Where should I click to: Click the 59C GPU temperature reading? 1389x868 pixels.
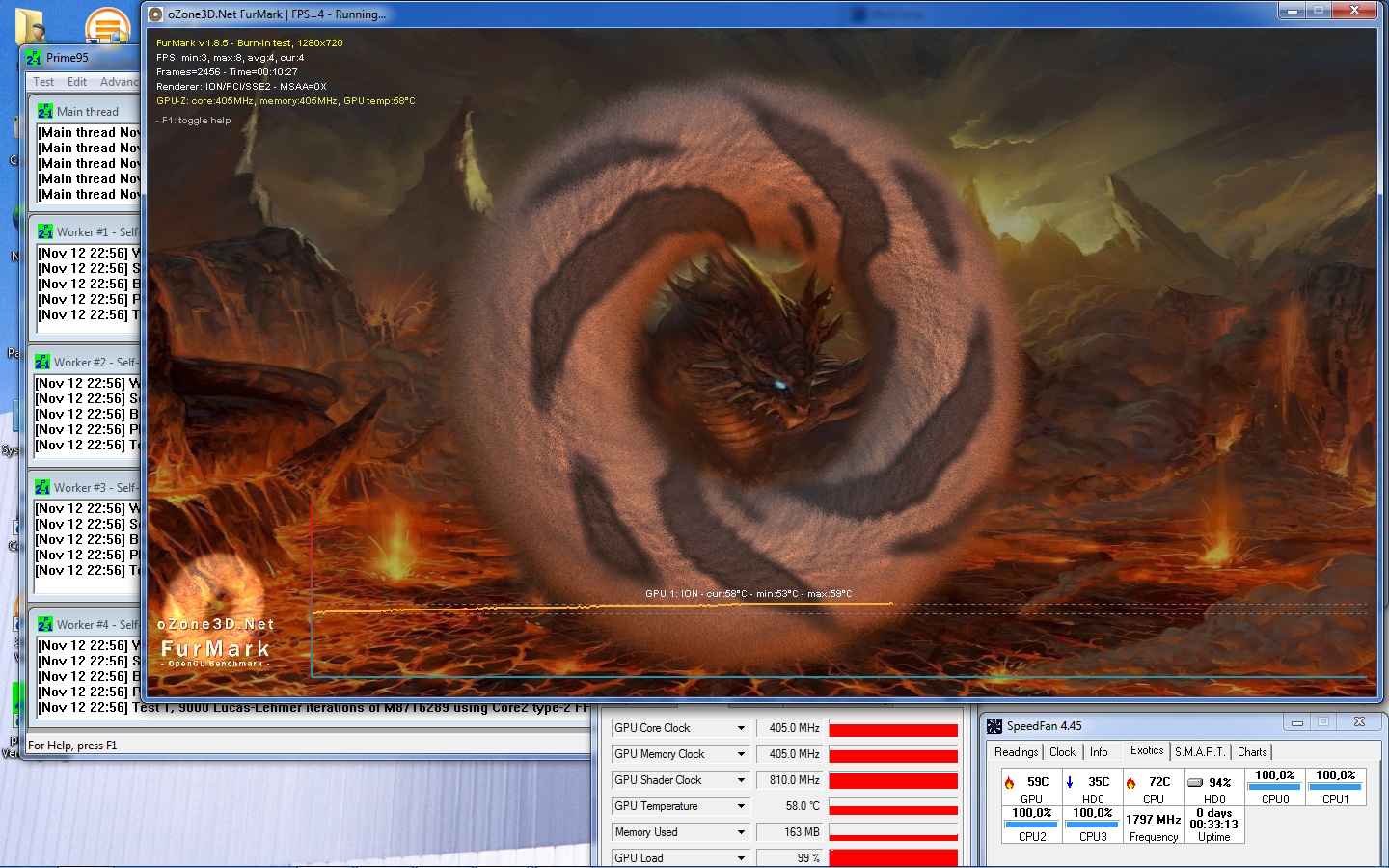(x=1038, y=782)
